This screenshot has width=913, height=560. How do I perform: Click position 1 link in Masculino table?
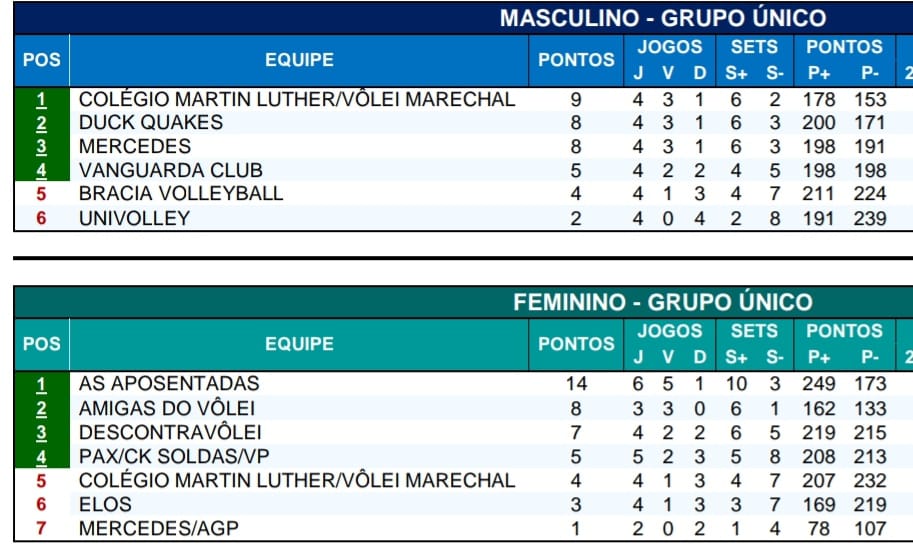[41, 99]
